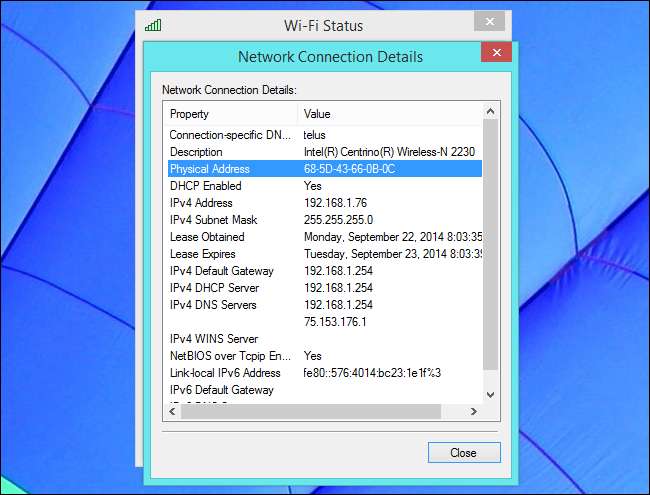Select the IPv4 Default Gateway row
The image size is (650, 495).
coord(325,271)
